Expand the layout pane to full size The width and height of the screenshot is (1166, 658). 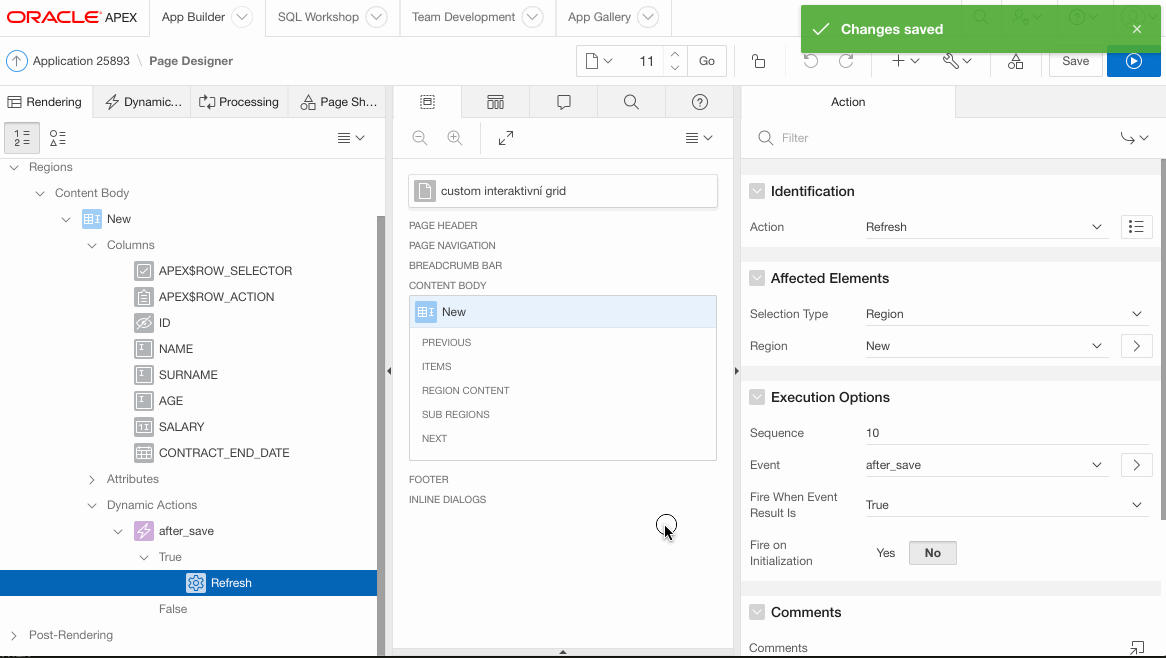coord(506,138)
